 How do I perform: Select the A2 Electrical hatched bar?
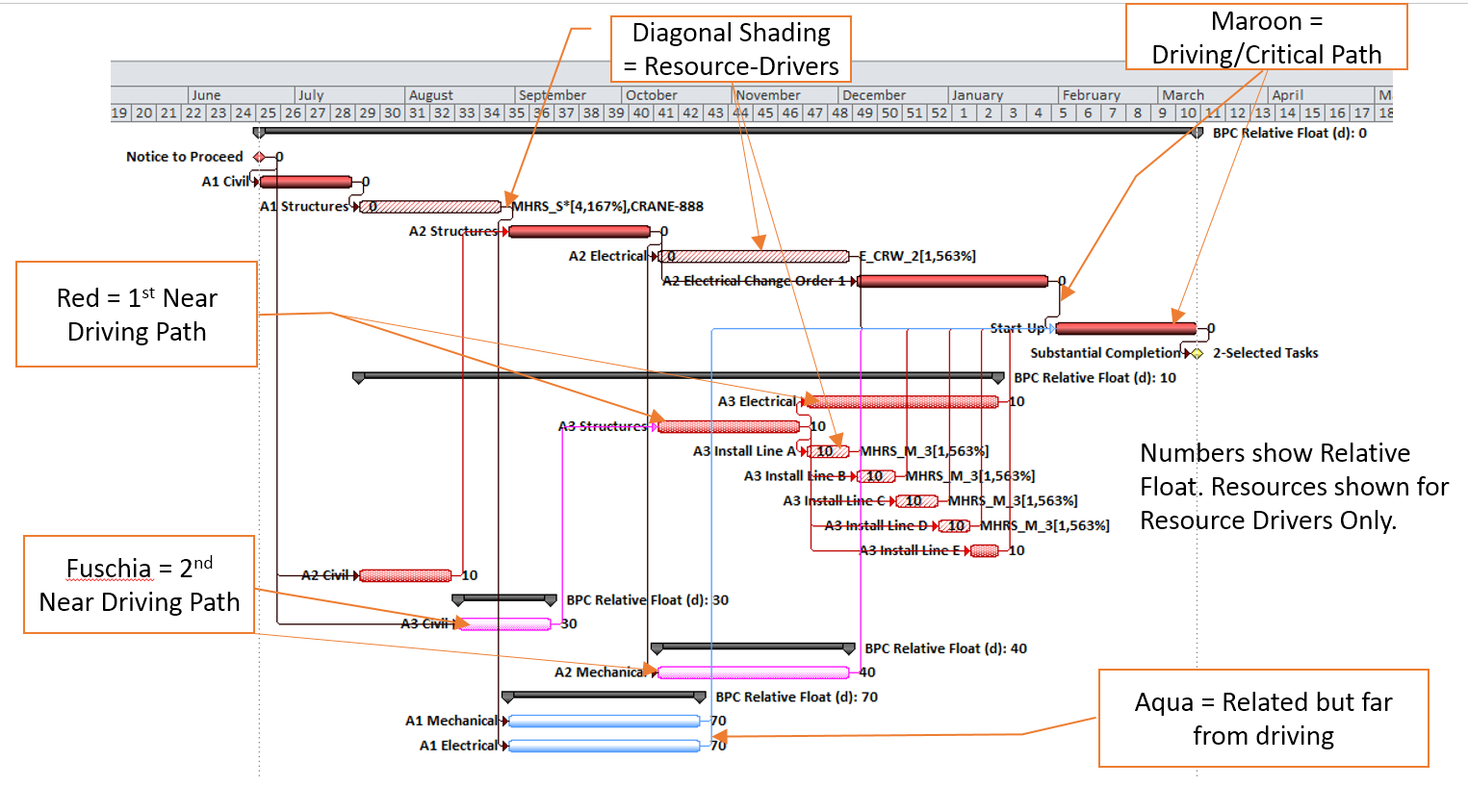(755, 256)
